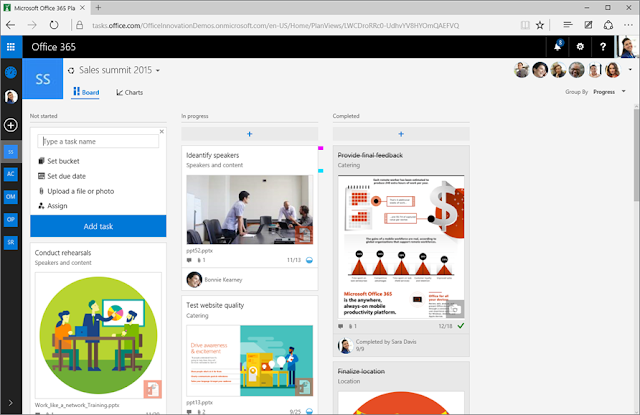
Task: Click Bonnie Kearney assignee
Action: tap(214, 280)
